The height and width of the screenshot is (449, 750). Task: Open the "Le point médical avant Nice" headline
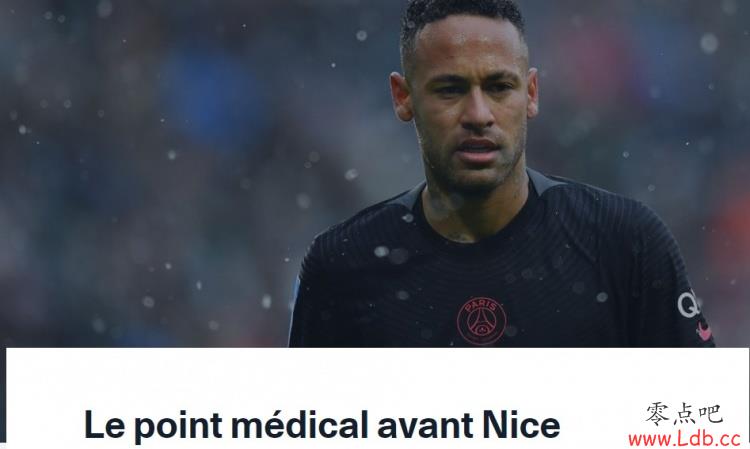click(322, 425)
